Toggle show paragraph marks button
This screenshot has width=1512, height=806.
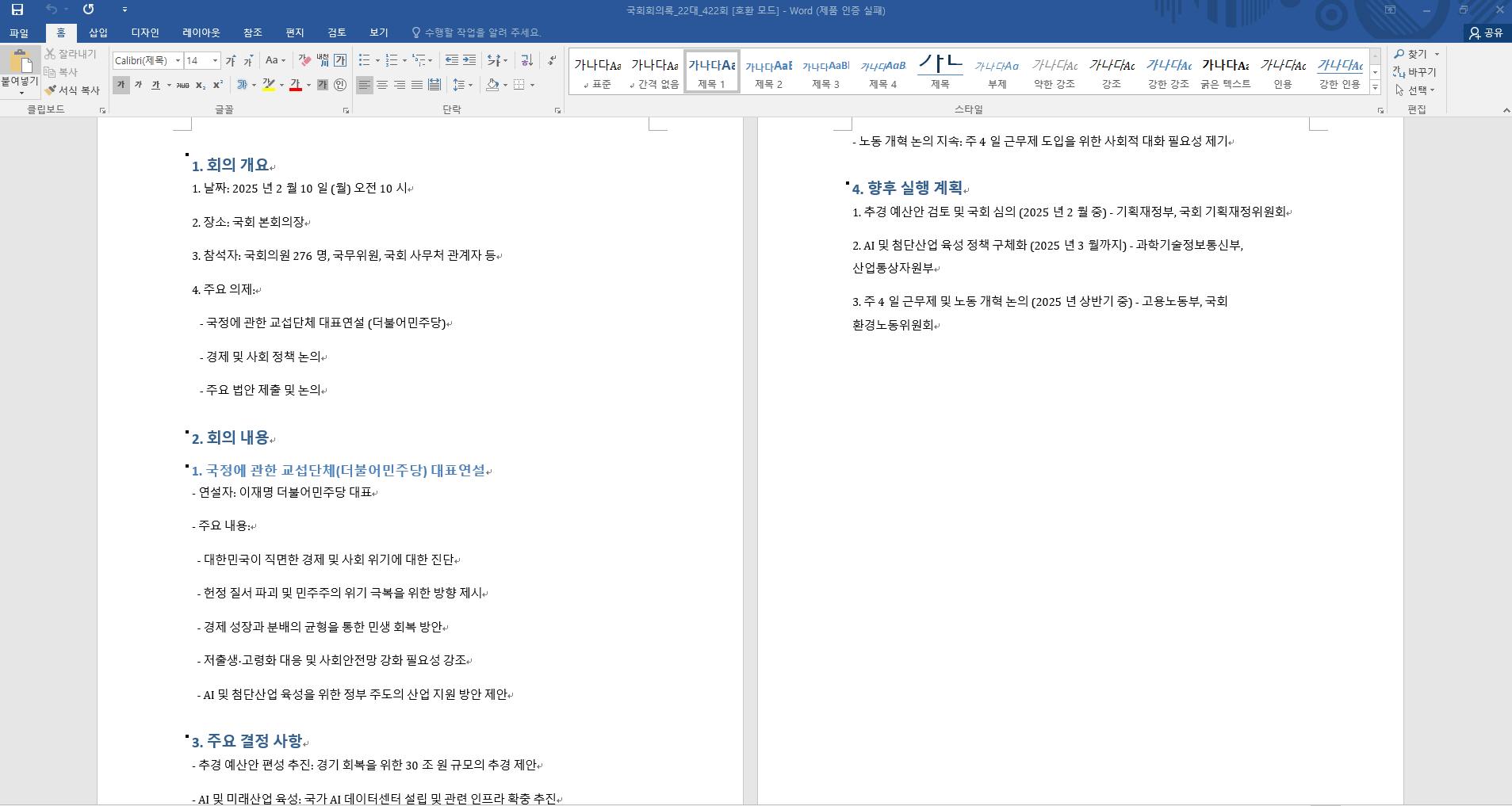(x=552, y=60)
